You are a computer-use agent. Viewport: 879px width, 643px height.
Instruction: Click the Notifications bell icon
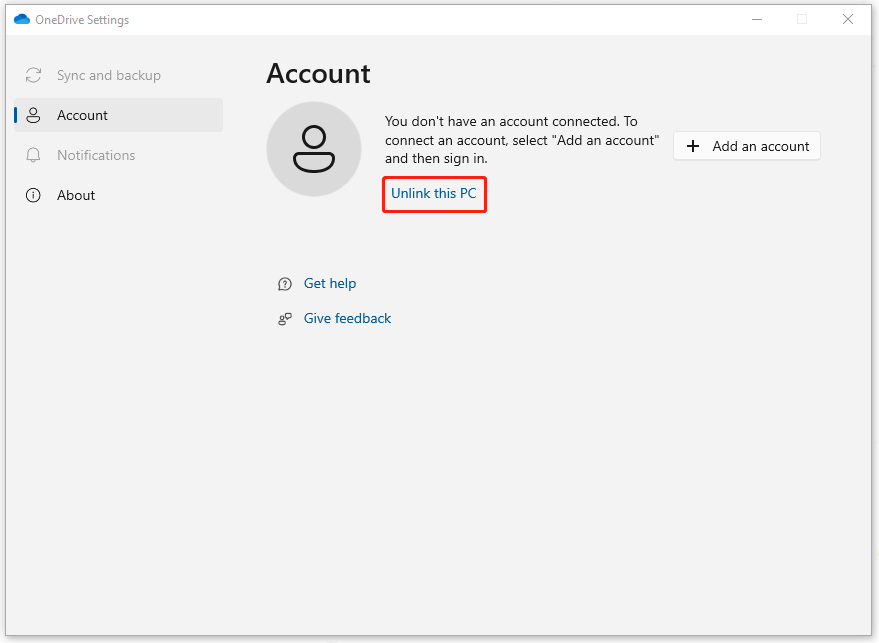pyautogui.click(x=33, y=155)
